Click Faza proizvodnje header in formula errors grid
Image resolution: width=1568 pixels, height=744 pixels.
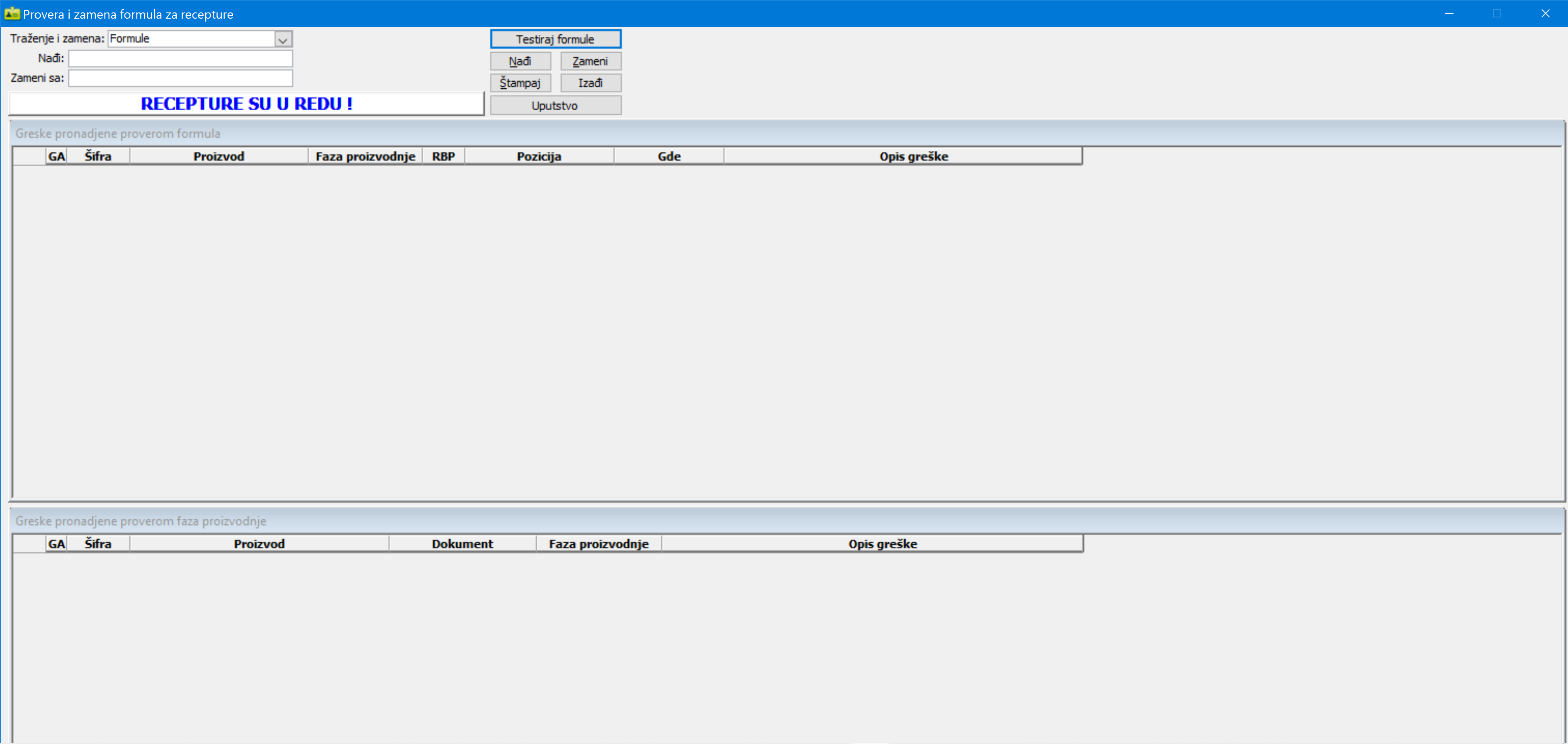(x=365, y=156)
